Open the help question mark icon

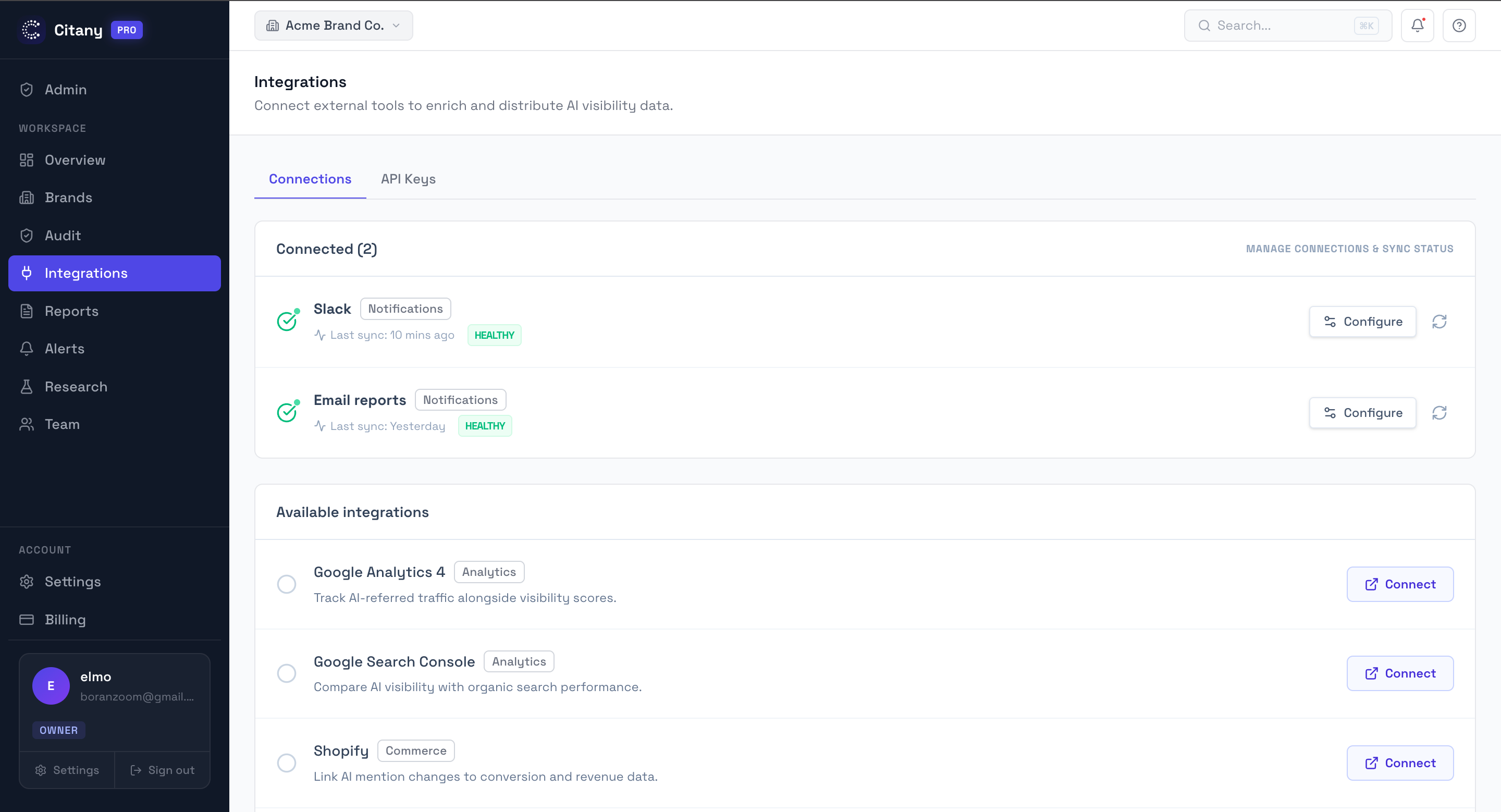(1458, 26)
